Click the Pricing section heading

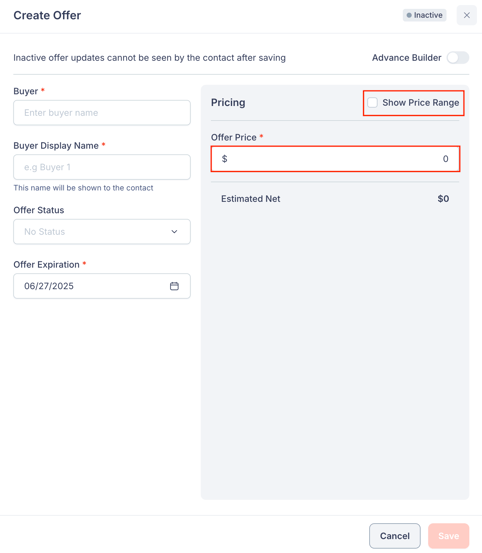click(x=228, y=103)
